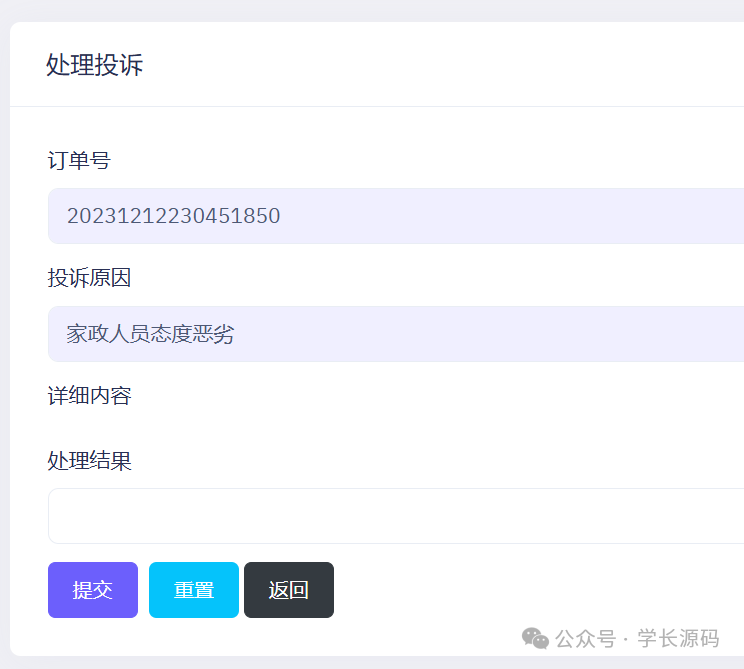Click the 重置 reset button

[x=194, y=590]
